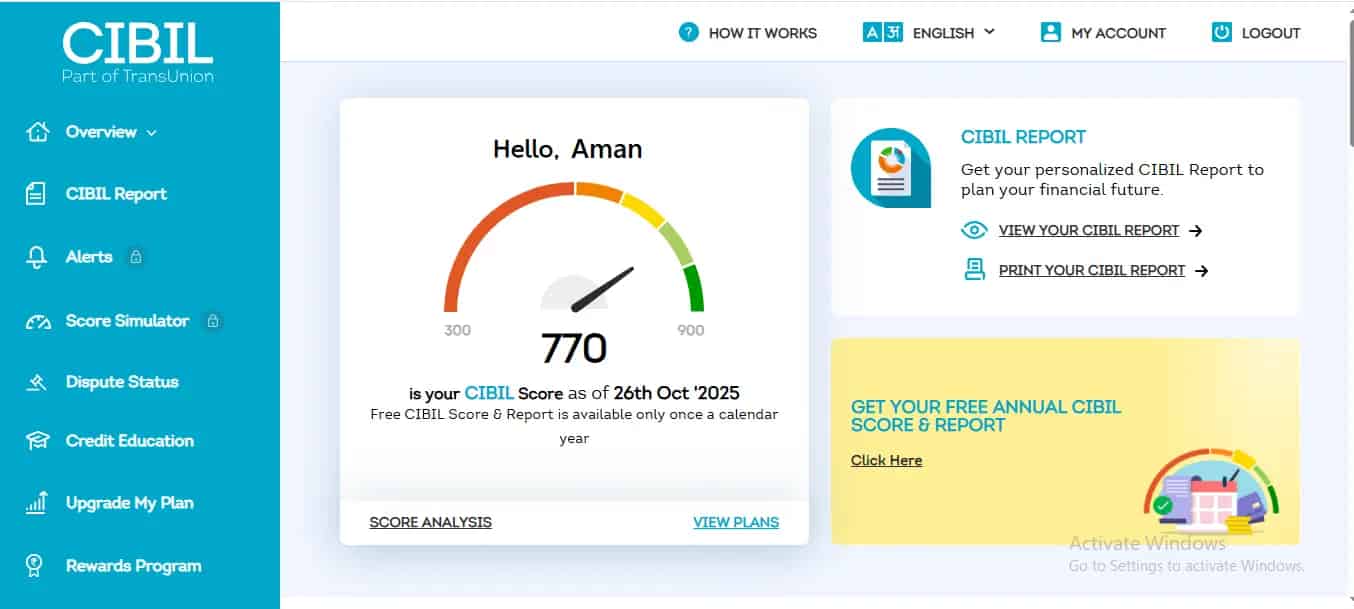Click the Score Simulator gauge icon
The height and width of the screenshot is (609, 1354).
click(37, 321)
